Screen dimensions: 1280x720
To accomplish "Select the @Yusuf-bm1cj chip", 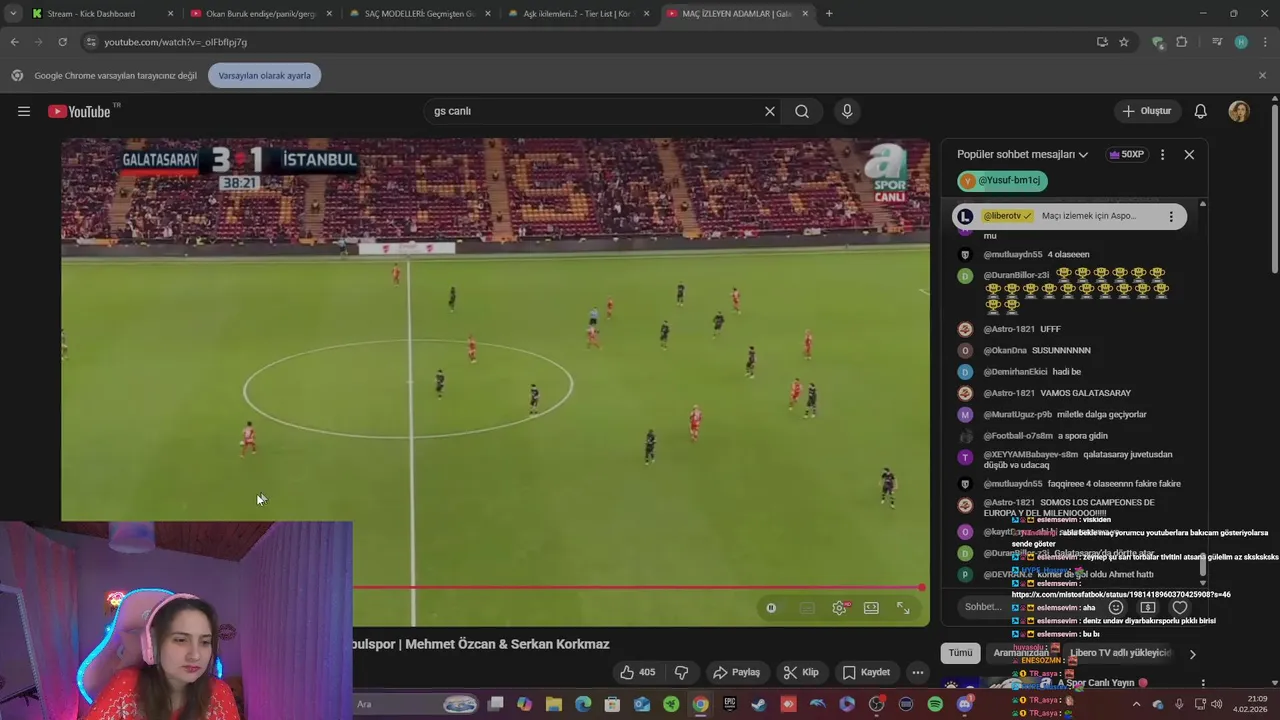I will [1002, 180].
